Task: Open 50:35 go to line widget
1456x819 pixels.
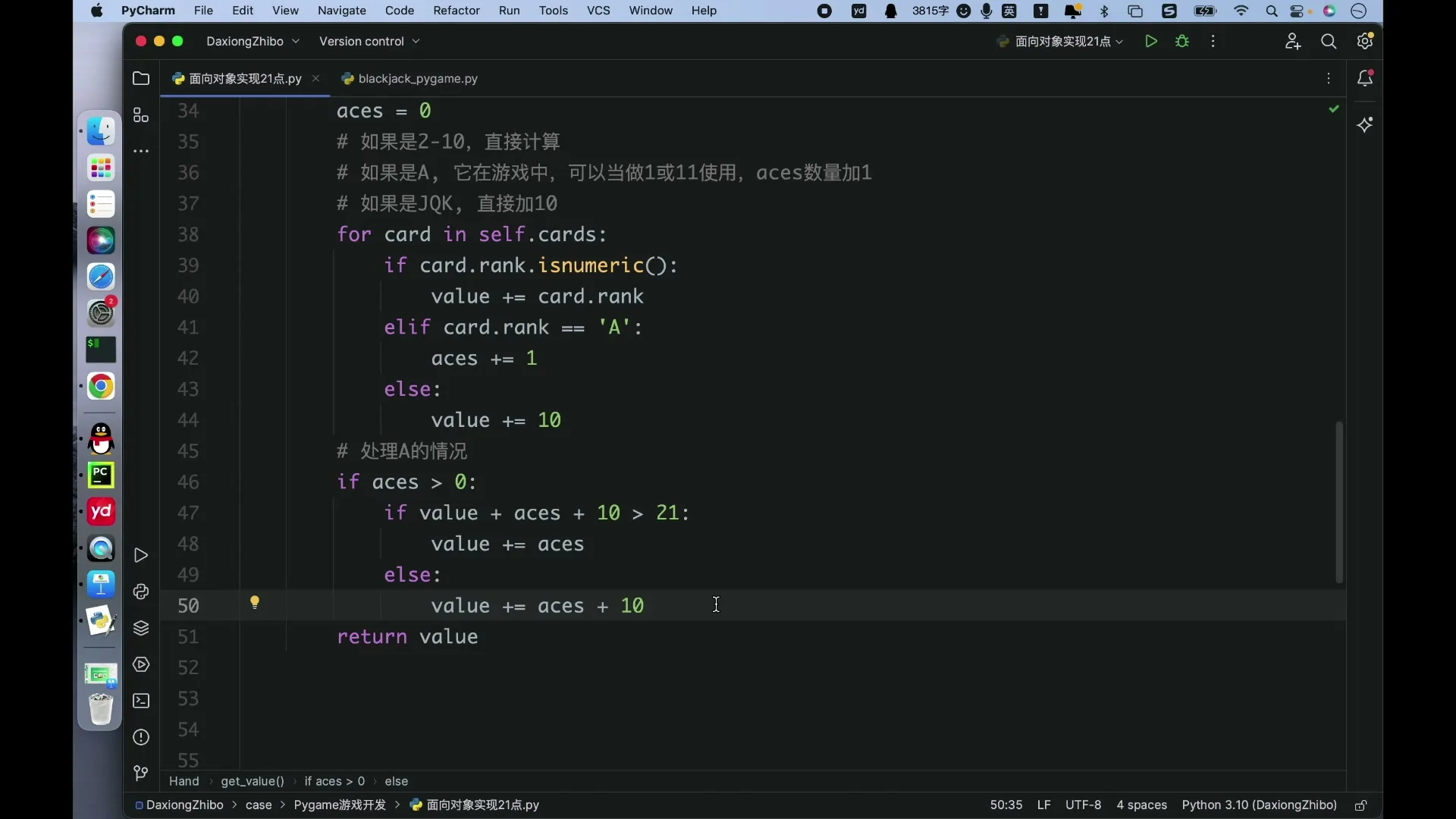Action: (1006, 805)
